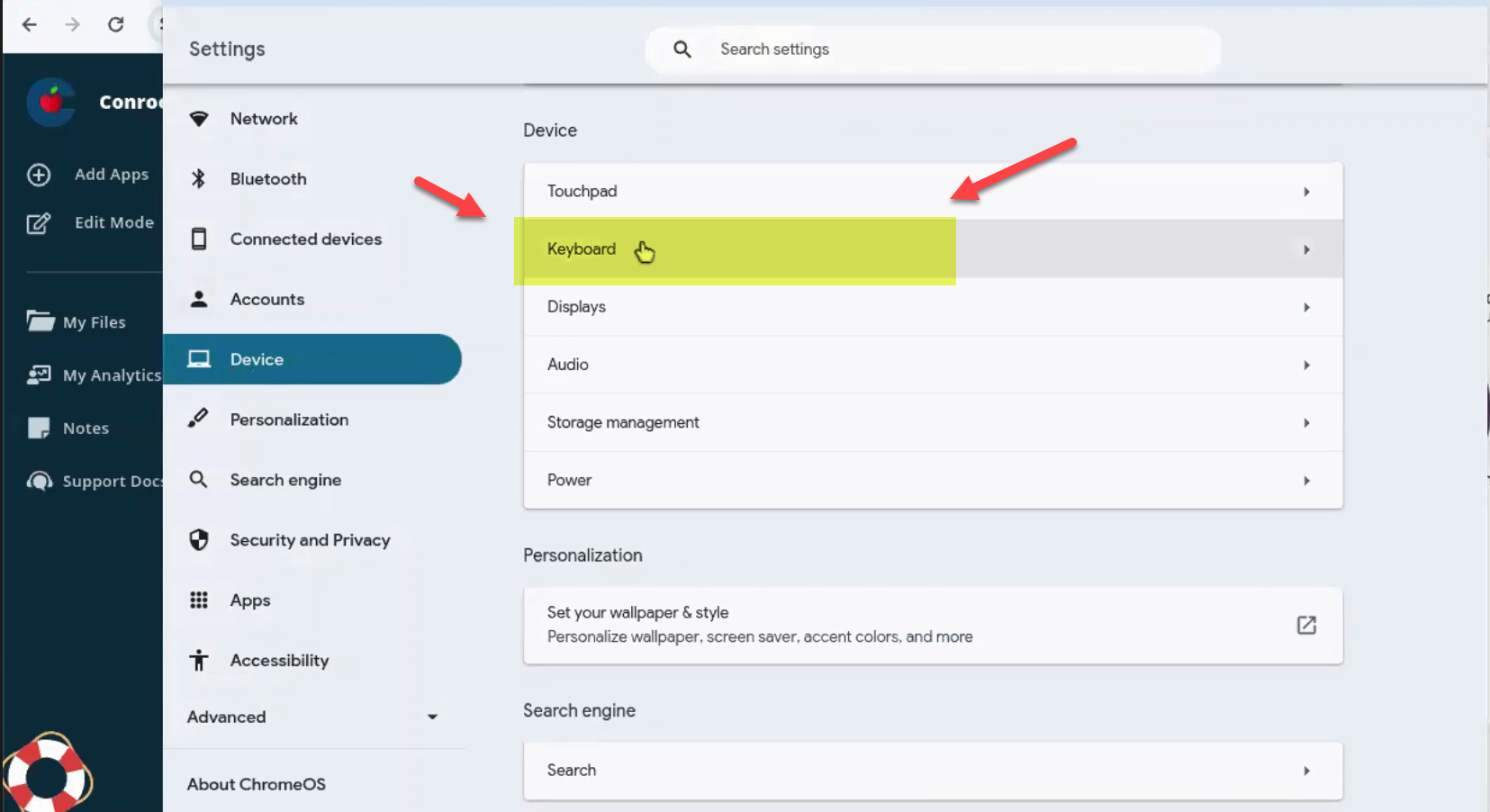This screenshot has height=812, width=1490.
Task: Expand the Touchpad row arrow
Action: pyautogui.click(x=1305, y=192)
